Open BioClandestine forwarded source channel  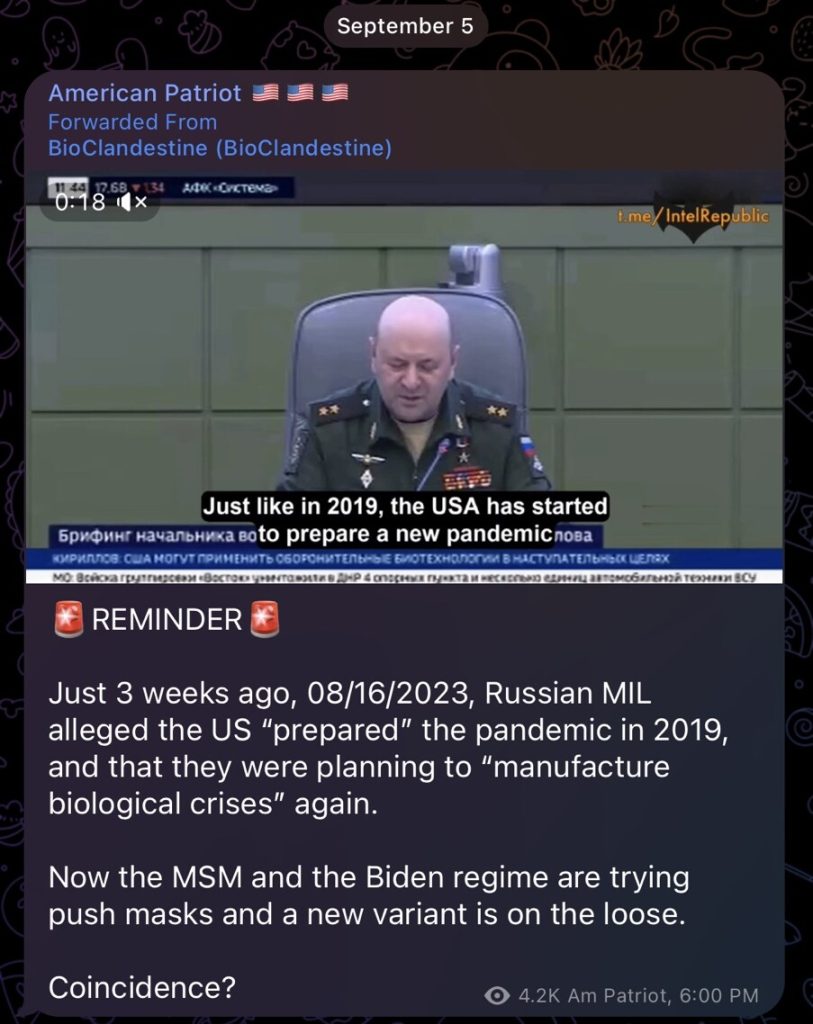(x=220, y=148)
